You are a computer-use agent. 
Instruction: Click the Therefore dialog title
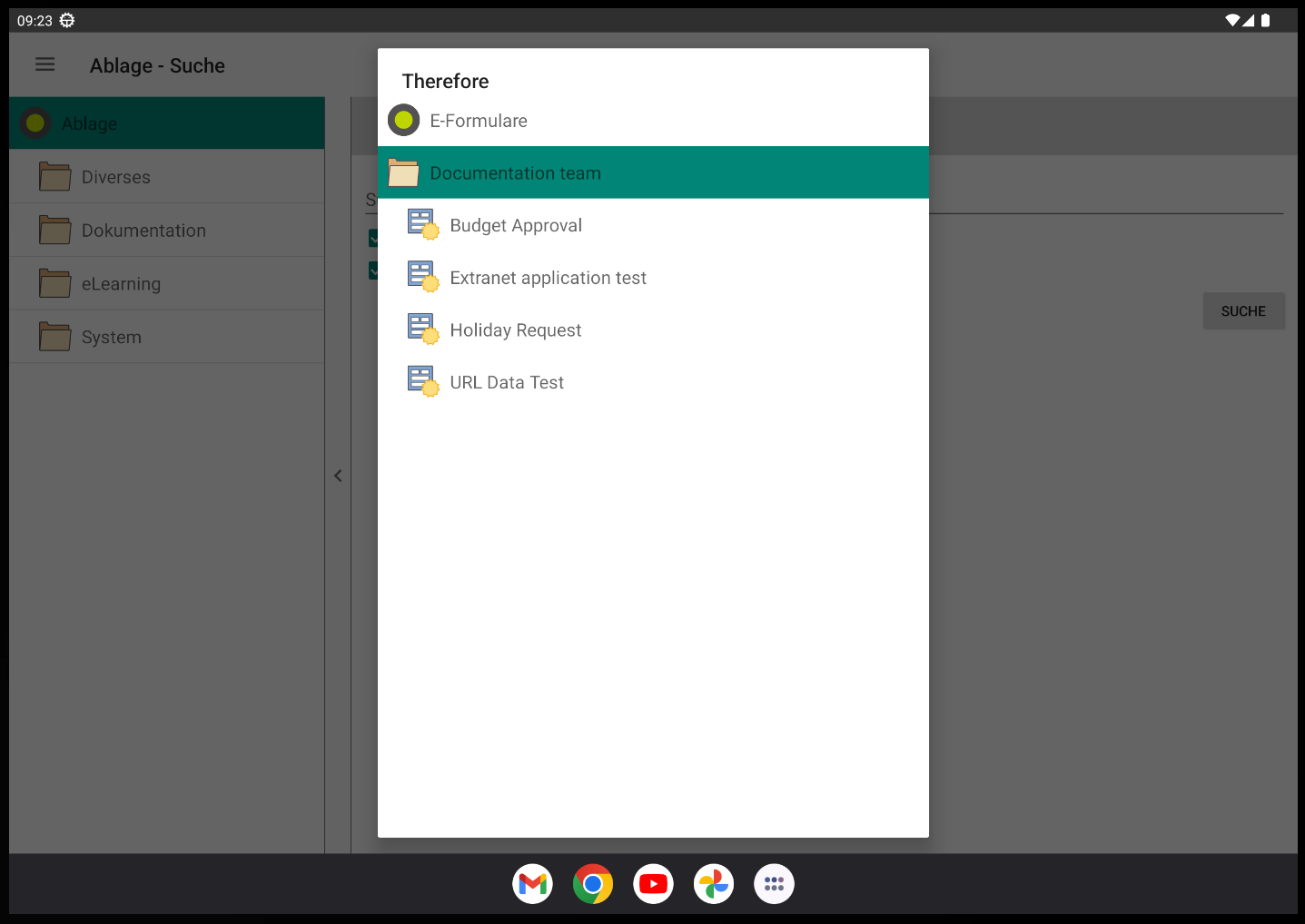pos(445,81)
